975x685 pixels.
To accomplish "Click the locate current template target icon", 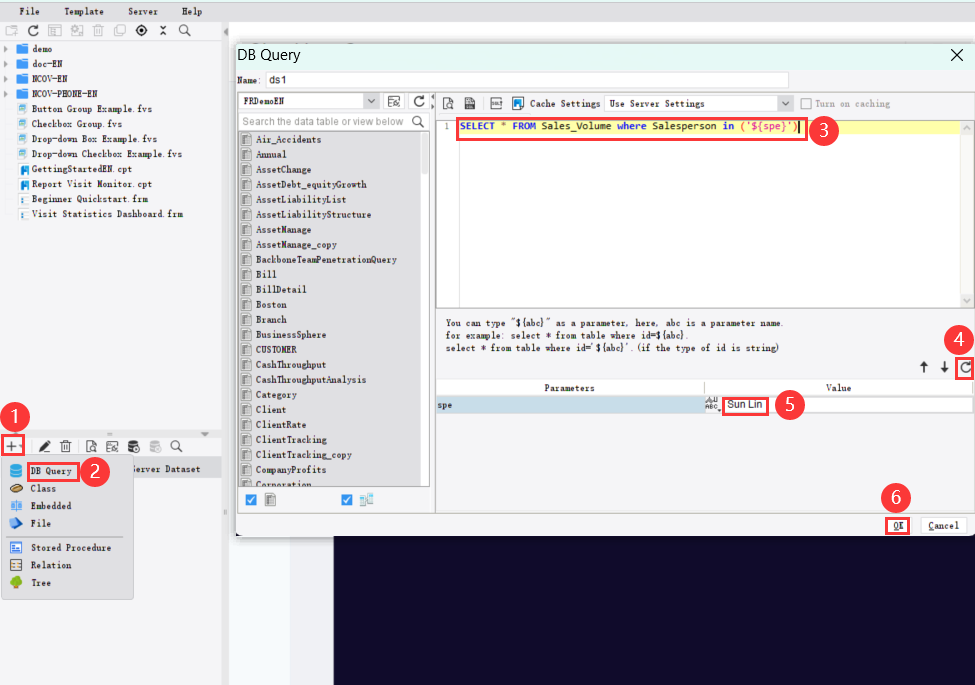I will coord(142,31).
